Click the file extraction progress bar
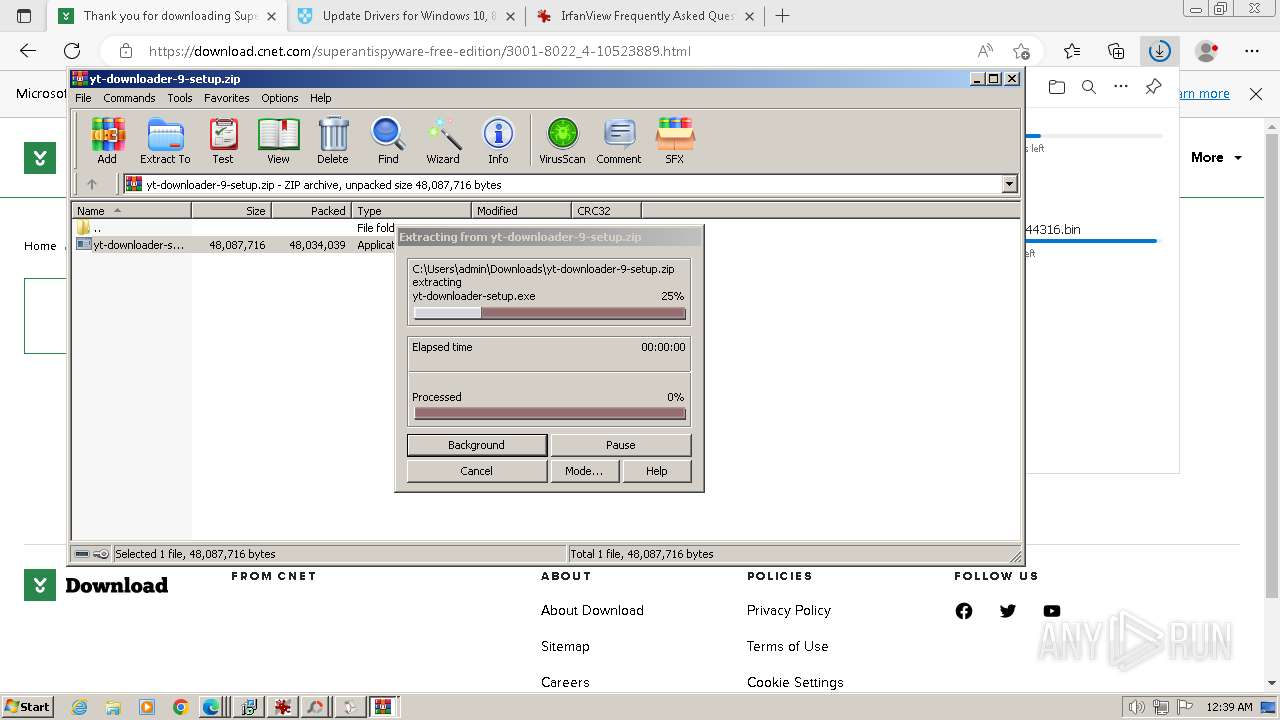 (549, 313)
